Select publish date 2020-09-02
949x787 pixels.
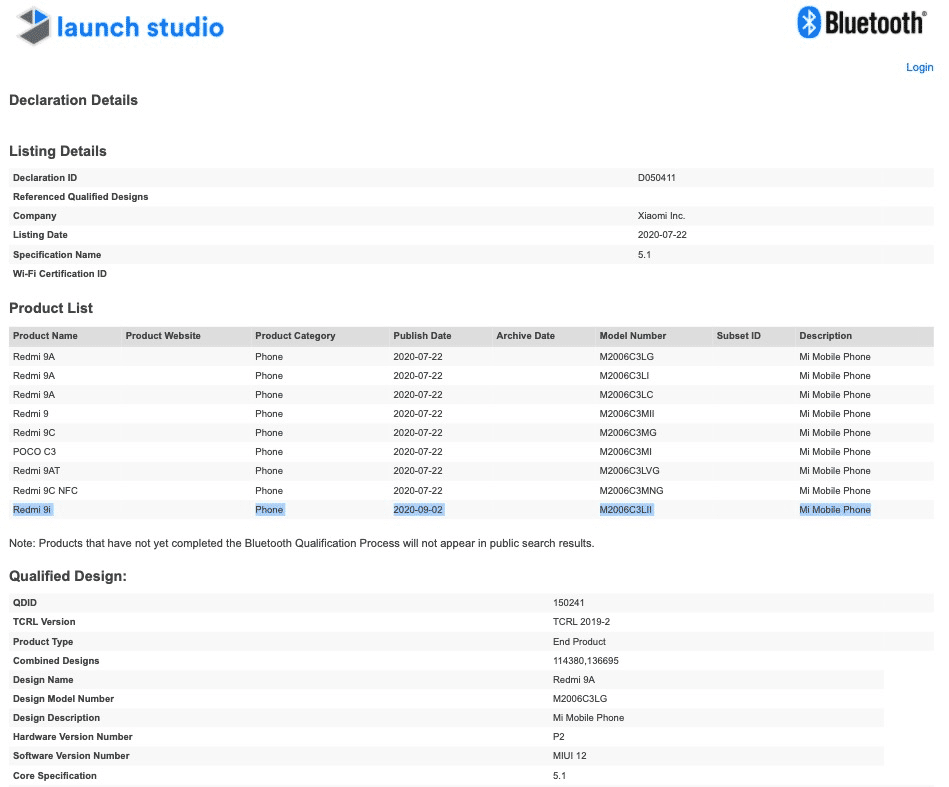[x=418, y=510]
